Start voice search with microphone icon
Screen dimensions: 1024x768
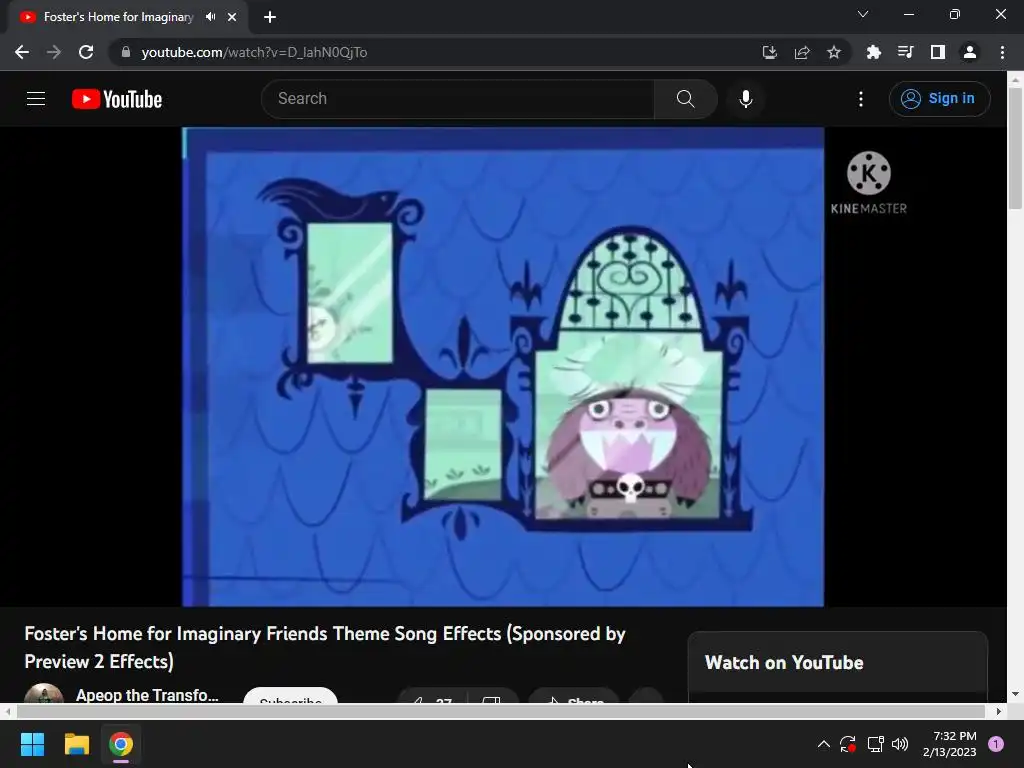click(x=746, y=99)
